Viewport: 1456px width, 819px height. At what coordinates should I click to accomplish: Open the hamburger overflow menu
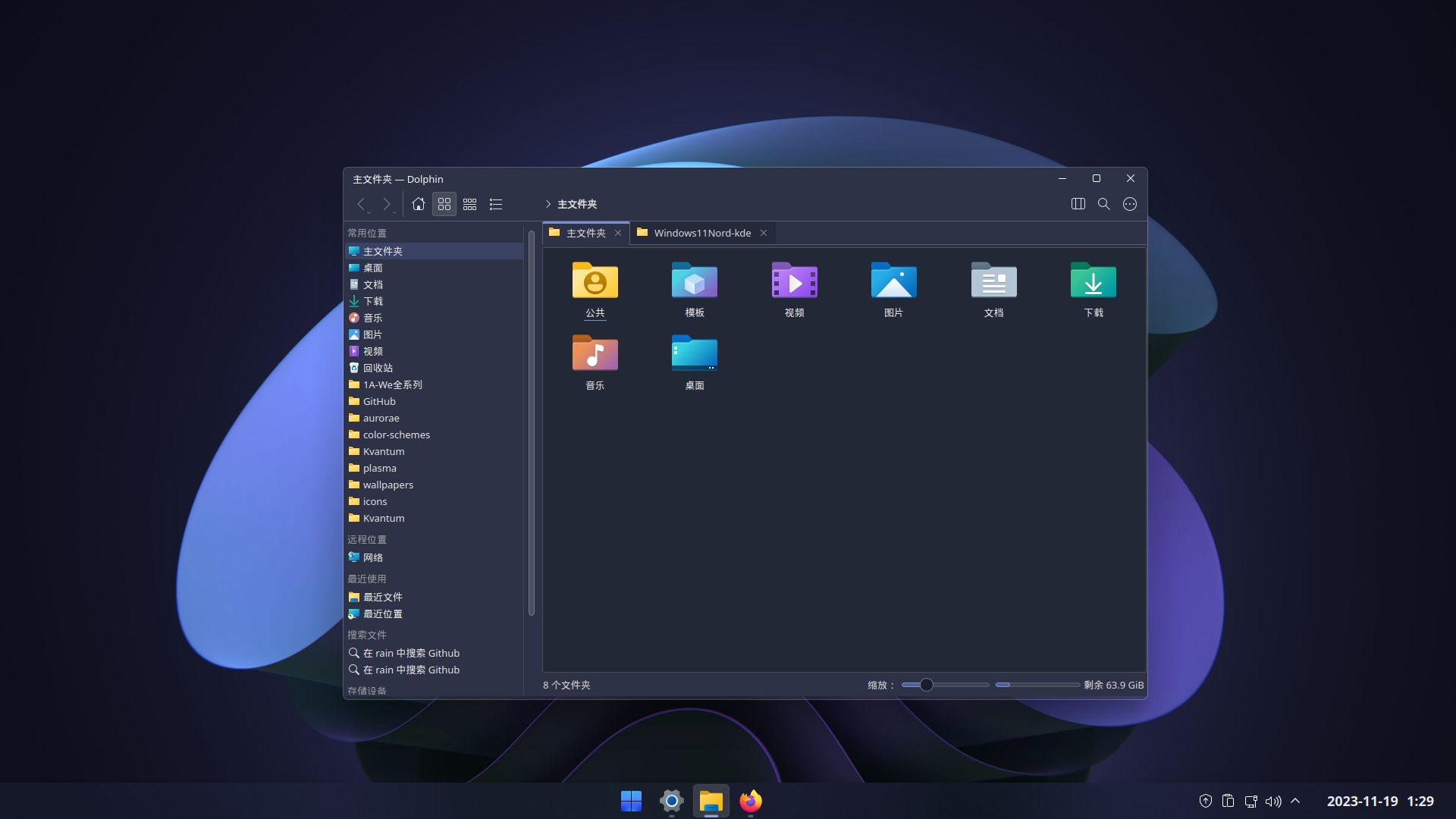pos(1129,203)
